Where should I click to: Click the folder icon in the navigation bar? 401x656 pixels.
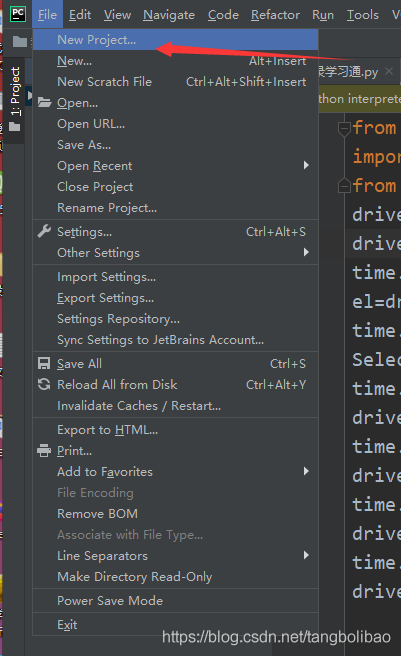20,41
